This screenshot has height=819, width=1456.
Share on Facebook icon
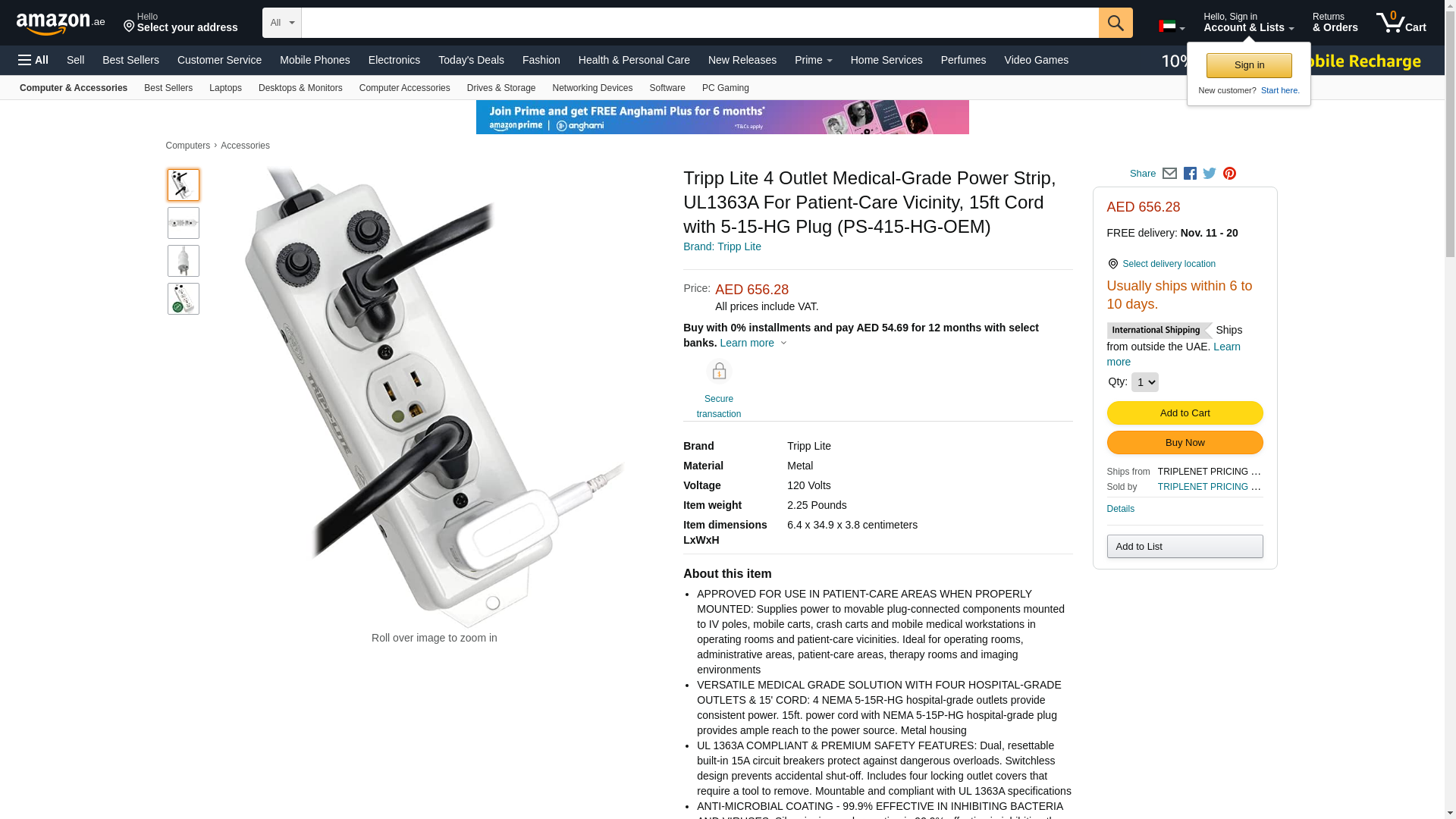pos(1190,174)
